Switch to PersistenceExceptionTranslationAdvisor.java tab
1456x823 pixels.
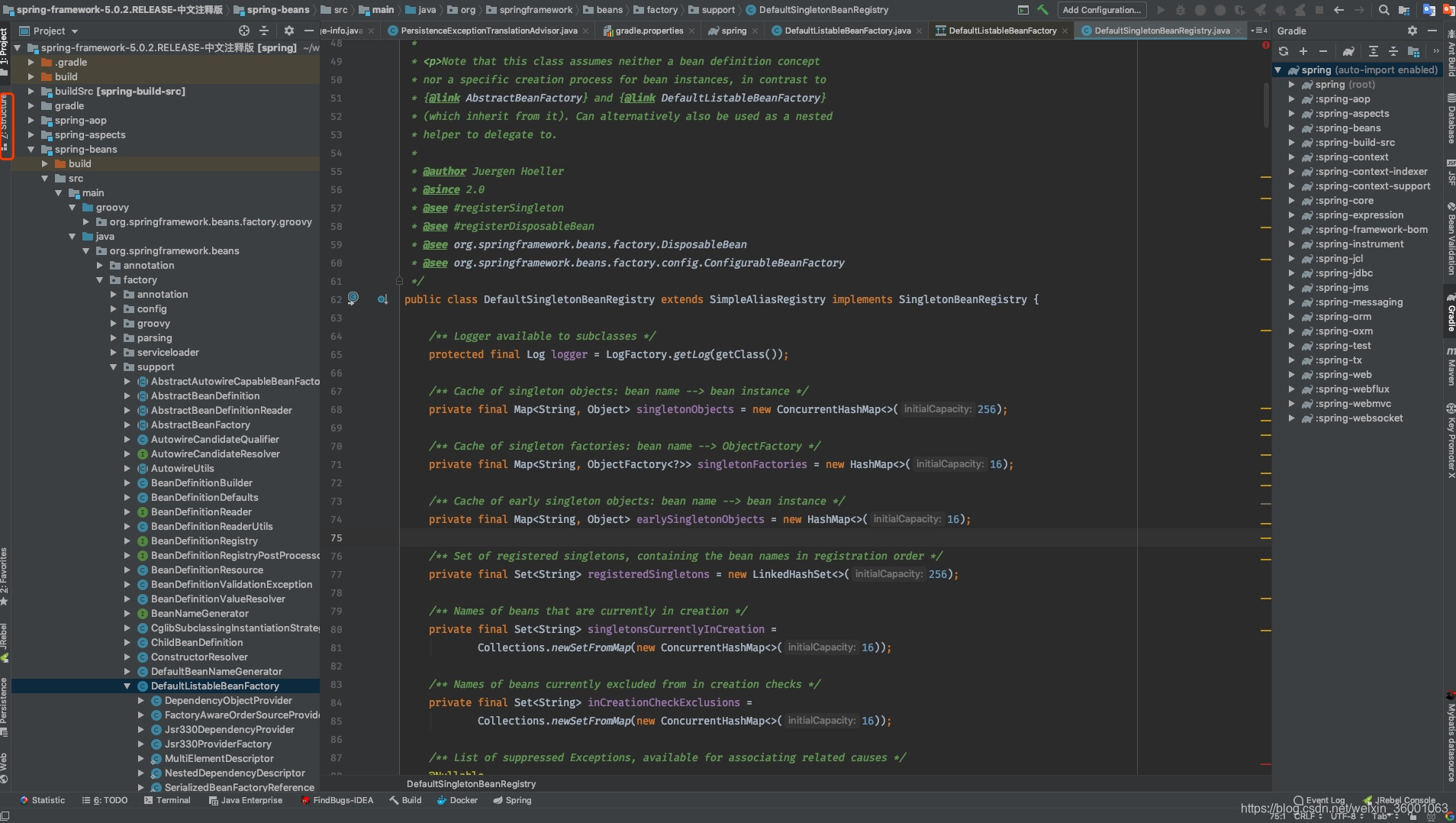click(x=488, y=31)
